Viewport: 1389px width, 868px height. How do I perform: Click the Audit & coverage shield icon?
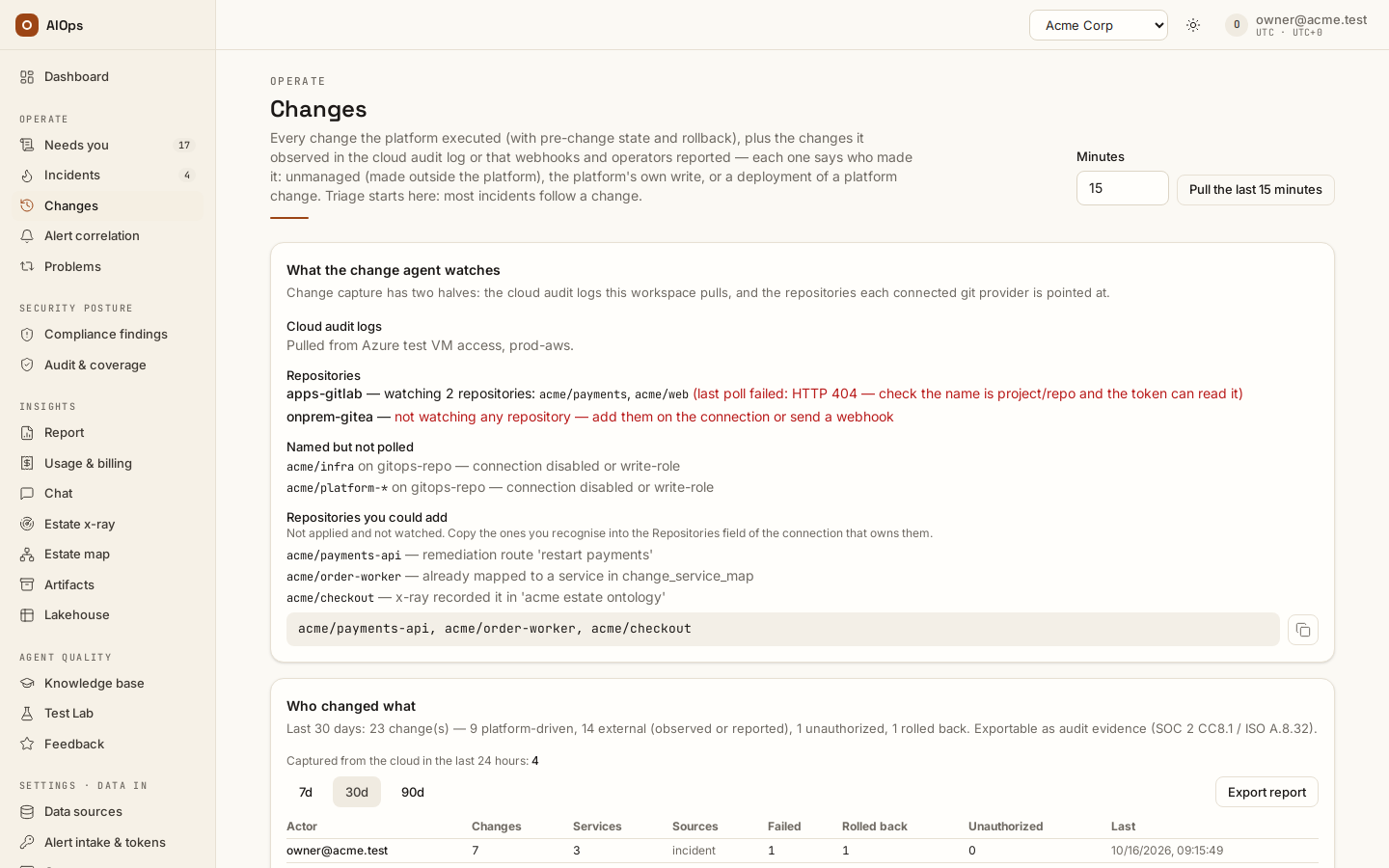coord(27,366)
